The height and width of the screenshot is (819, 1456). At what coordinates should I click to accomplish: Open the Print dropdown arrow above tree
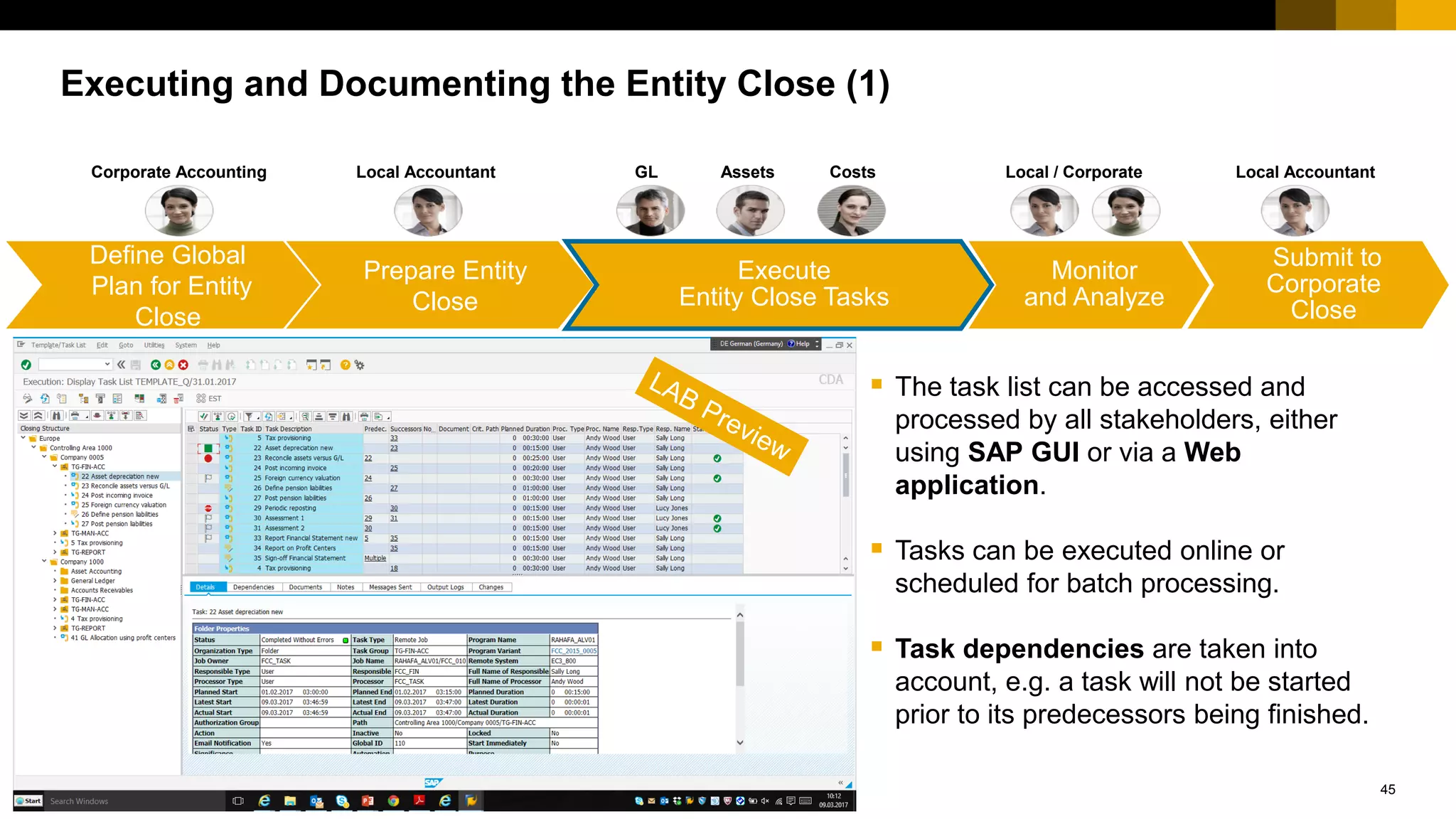(x=87, y=417)
